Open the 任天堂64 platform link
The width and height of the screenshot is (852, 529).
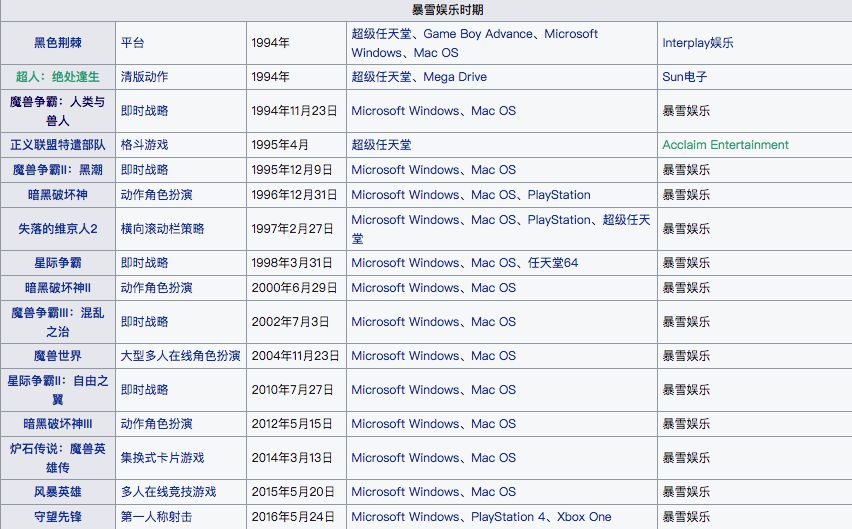553,263
